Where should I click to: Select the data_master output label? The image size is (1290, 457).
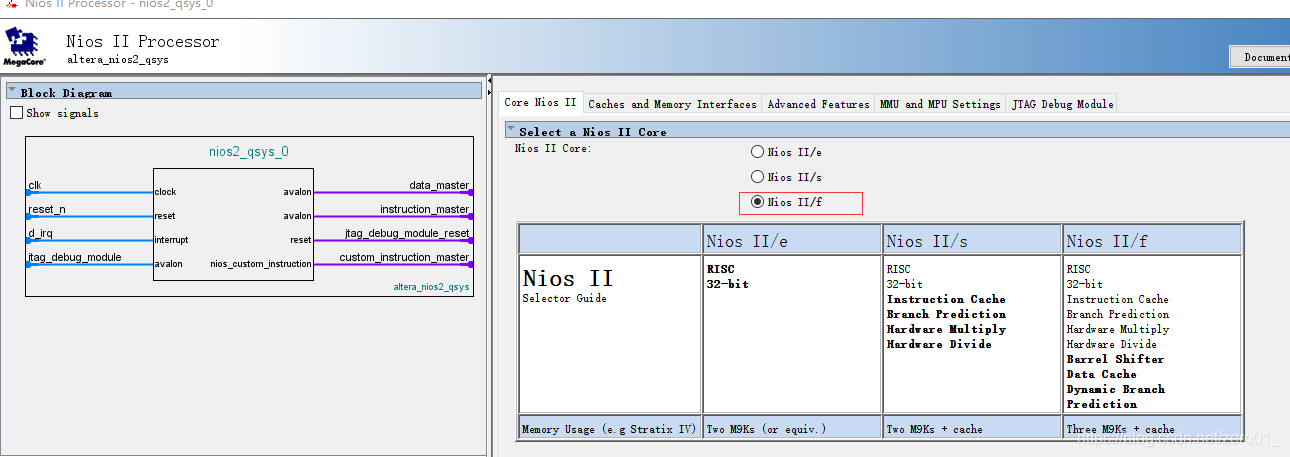[439, 185]
